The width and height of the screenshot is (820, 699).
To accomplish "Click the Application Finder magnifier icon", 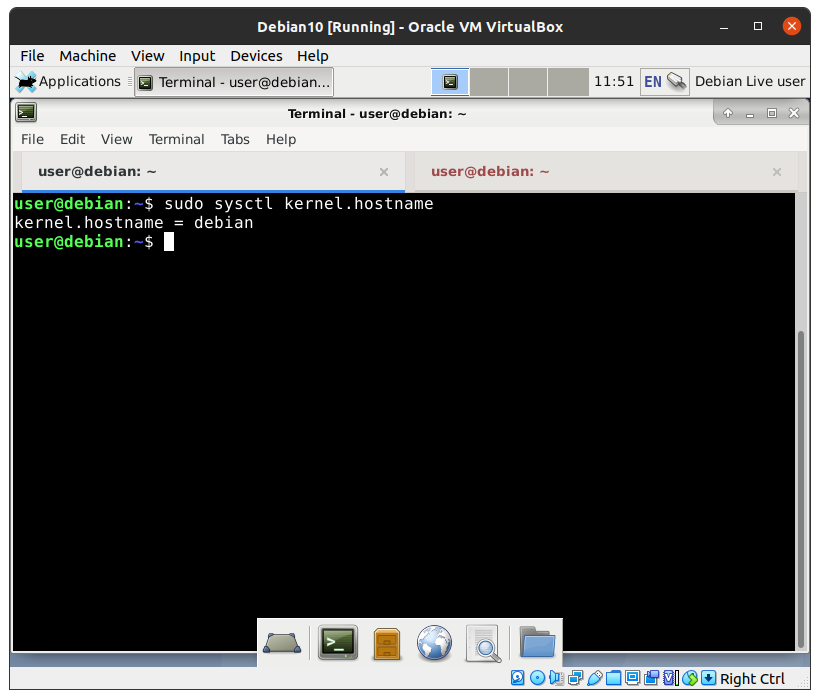I will 483,642.
